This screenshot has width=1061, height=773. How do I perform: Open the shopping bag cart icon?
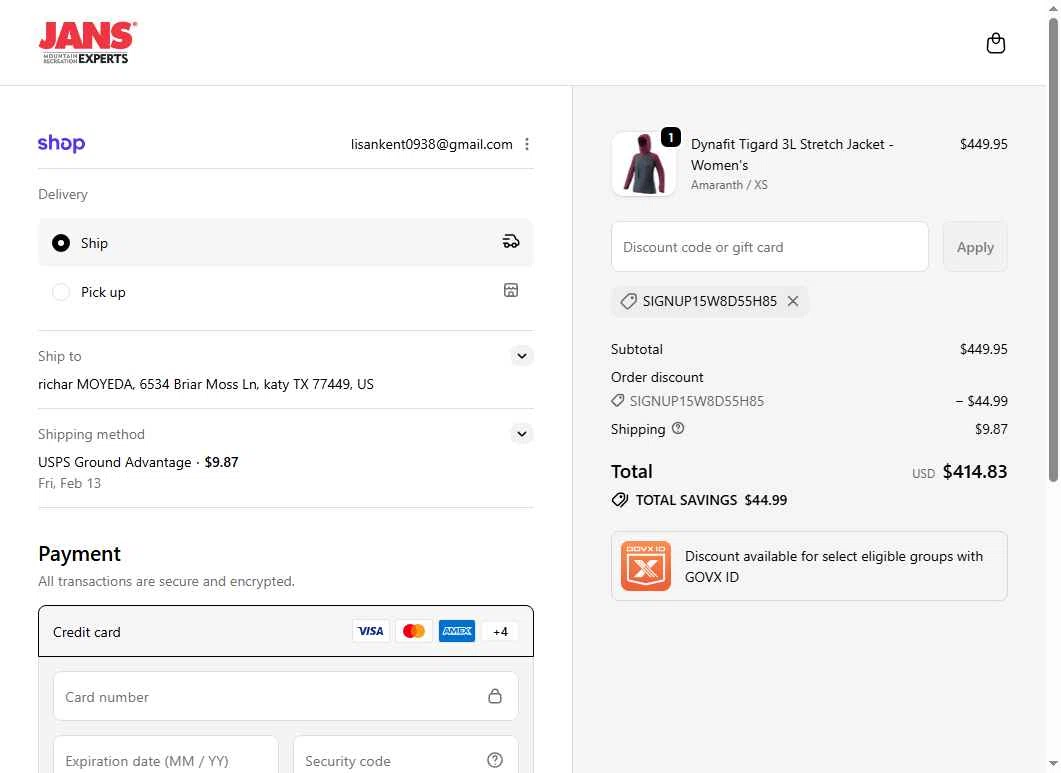995,43
